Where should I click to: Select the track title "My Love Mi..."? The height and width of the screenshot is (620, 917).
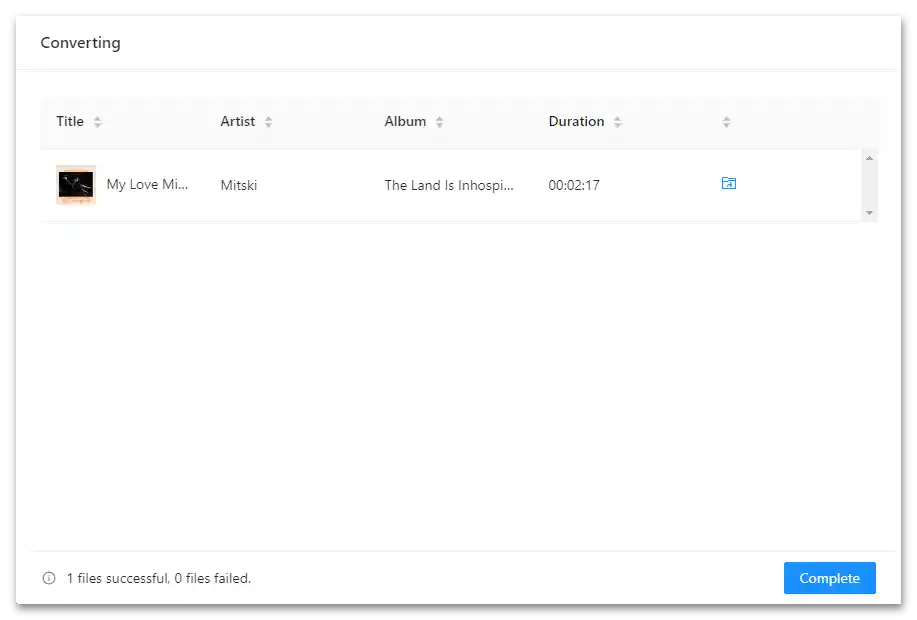pos(147,185)
